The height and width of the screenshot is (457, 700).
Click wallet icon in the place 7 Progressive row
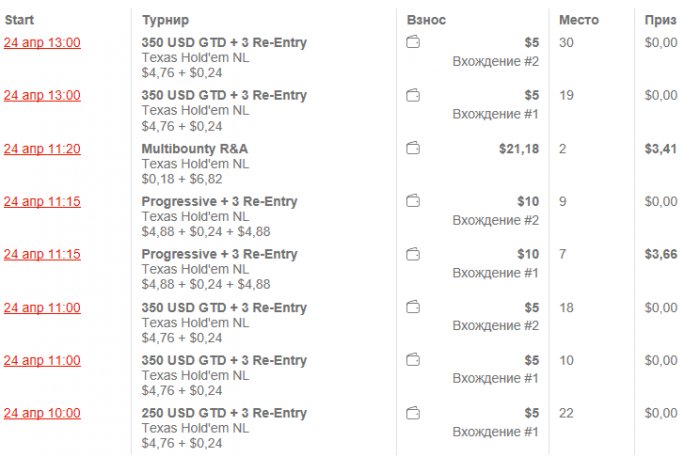(413, 255)
